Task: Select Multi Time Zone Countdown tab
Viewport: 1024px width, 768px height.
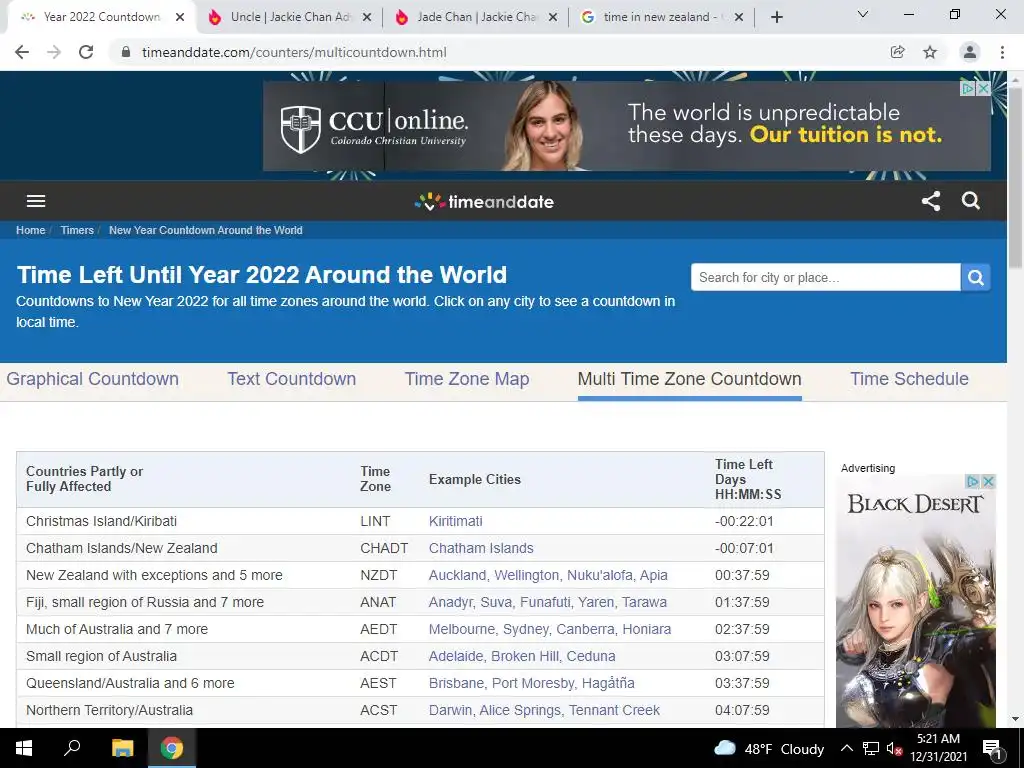Action: pyautogui.click(x=690, y=379)
